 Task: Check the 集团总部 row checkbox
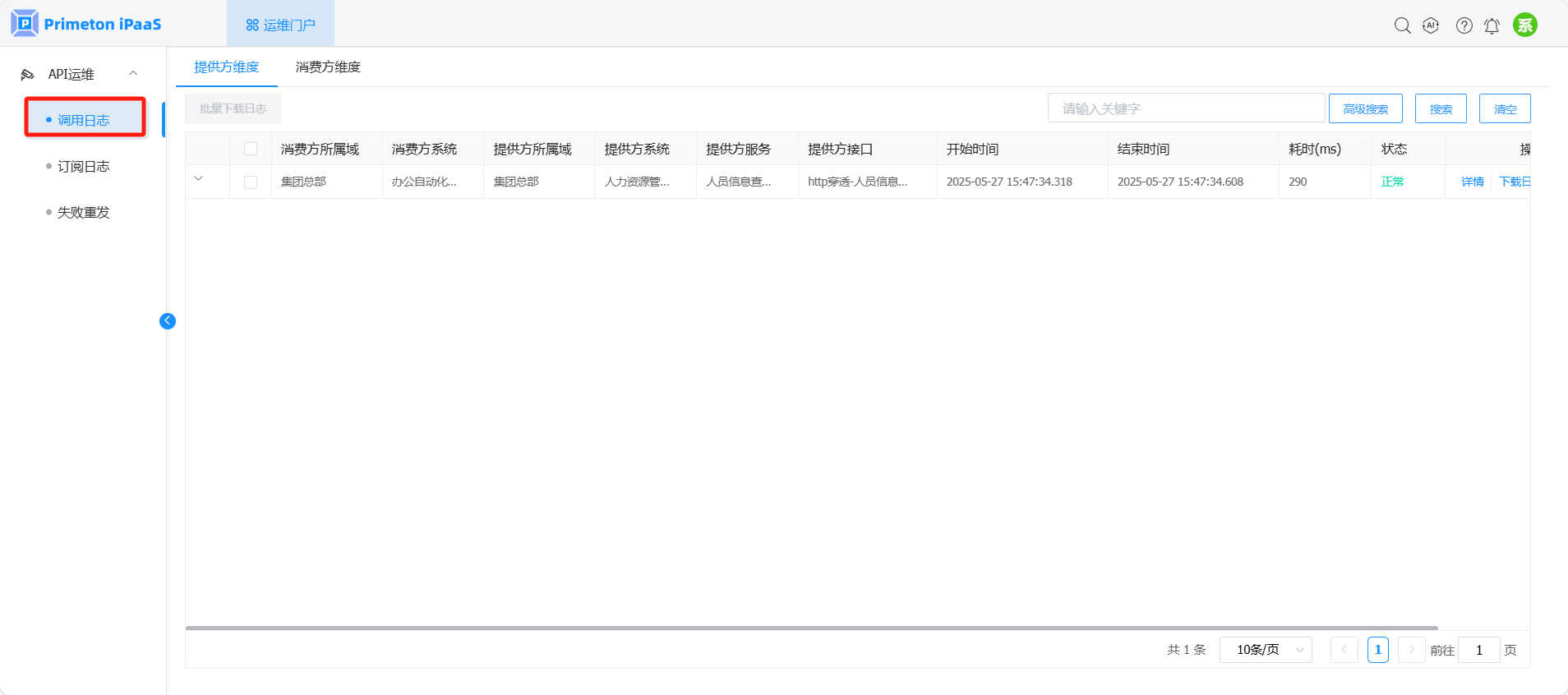coord(251,182)
